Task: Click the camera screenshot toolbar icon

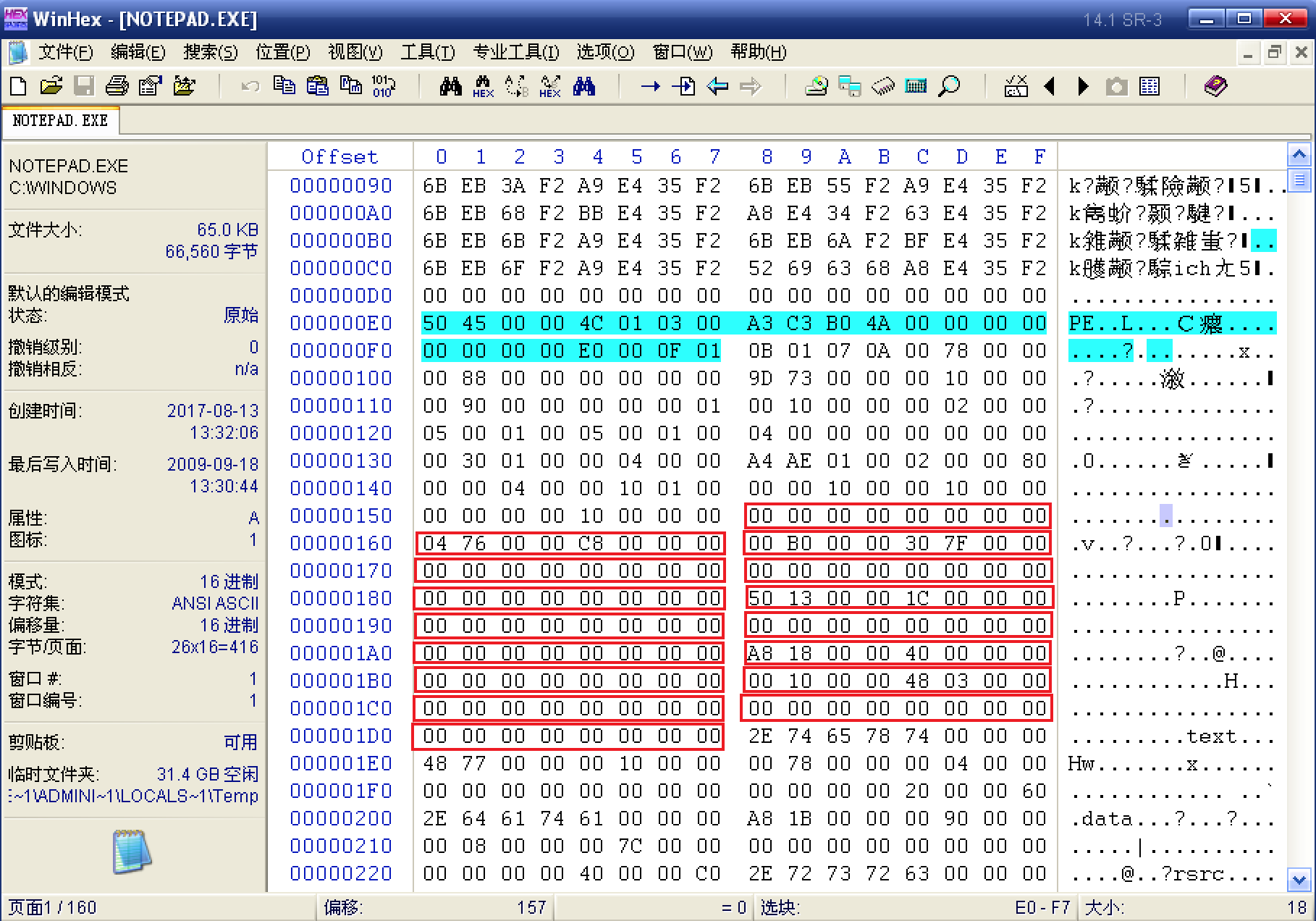Action: point(1116,85)
